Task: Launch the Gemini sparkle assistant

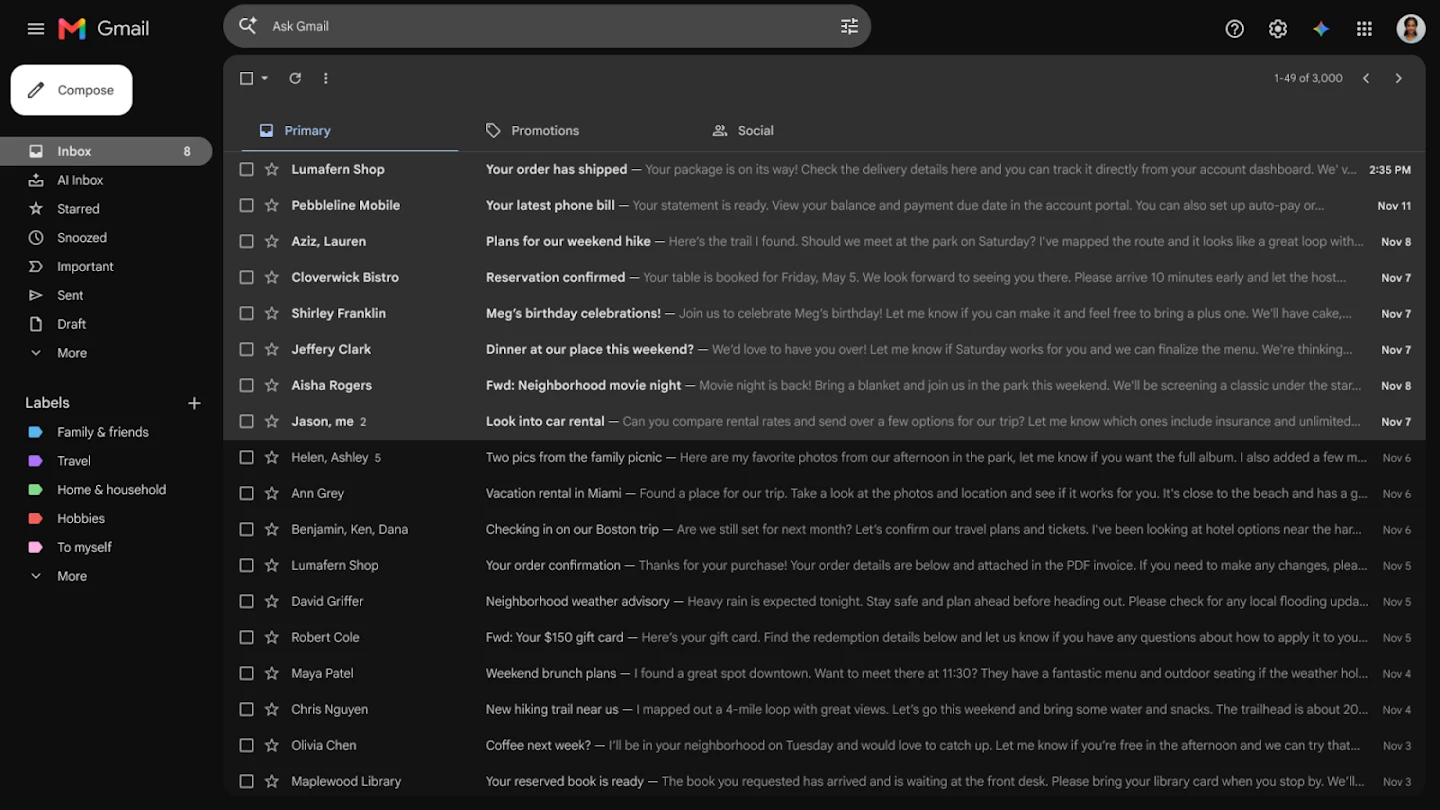Action: click(1321, 29)
